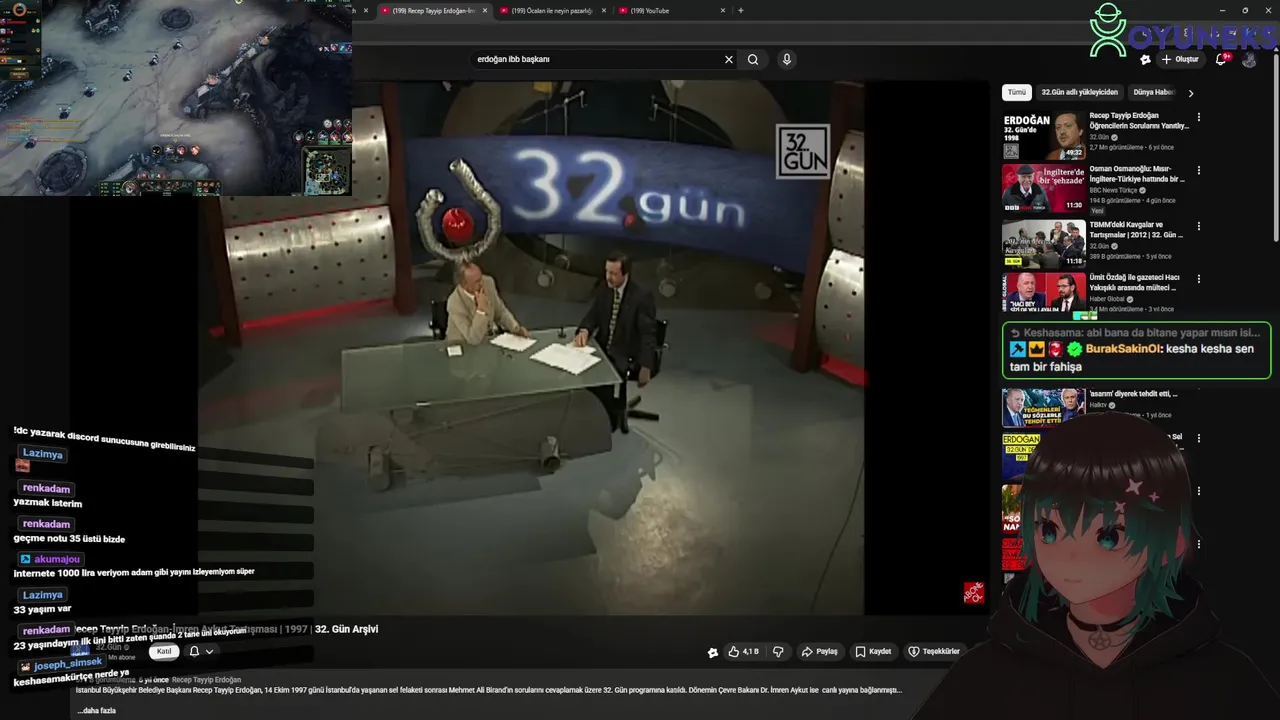Click the icon left of the like button
1280x720 pixels.
click(712, 652)
